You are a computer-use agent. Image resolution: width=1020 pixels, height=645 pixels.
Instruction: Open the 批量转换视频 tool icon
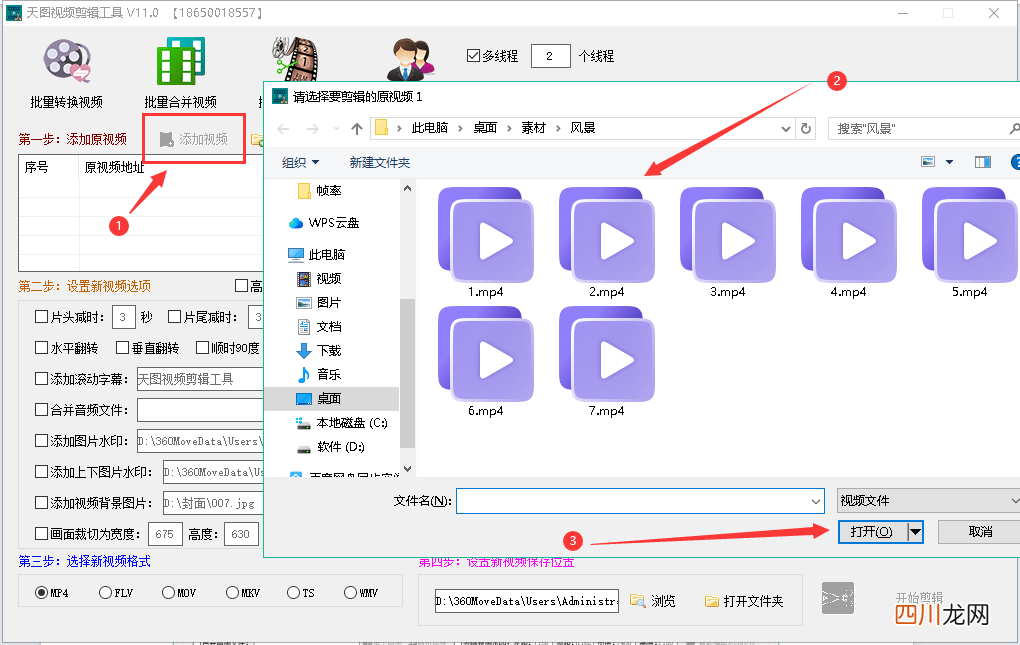point(67,62)
